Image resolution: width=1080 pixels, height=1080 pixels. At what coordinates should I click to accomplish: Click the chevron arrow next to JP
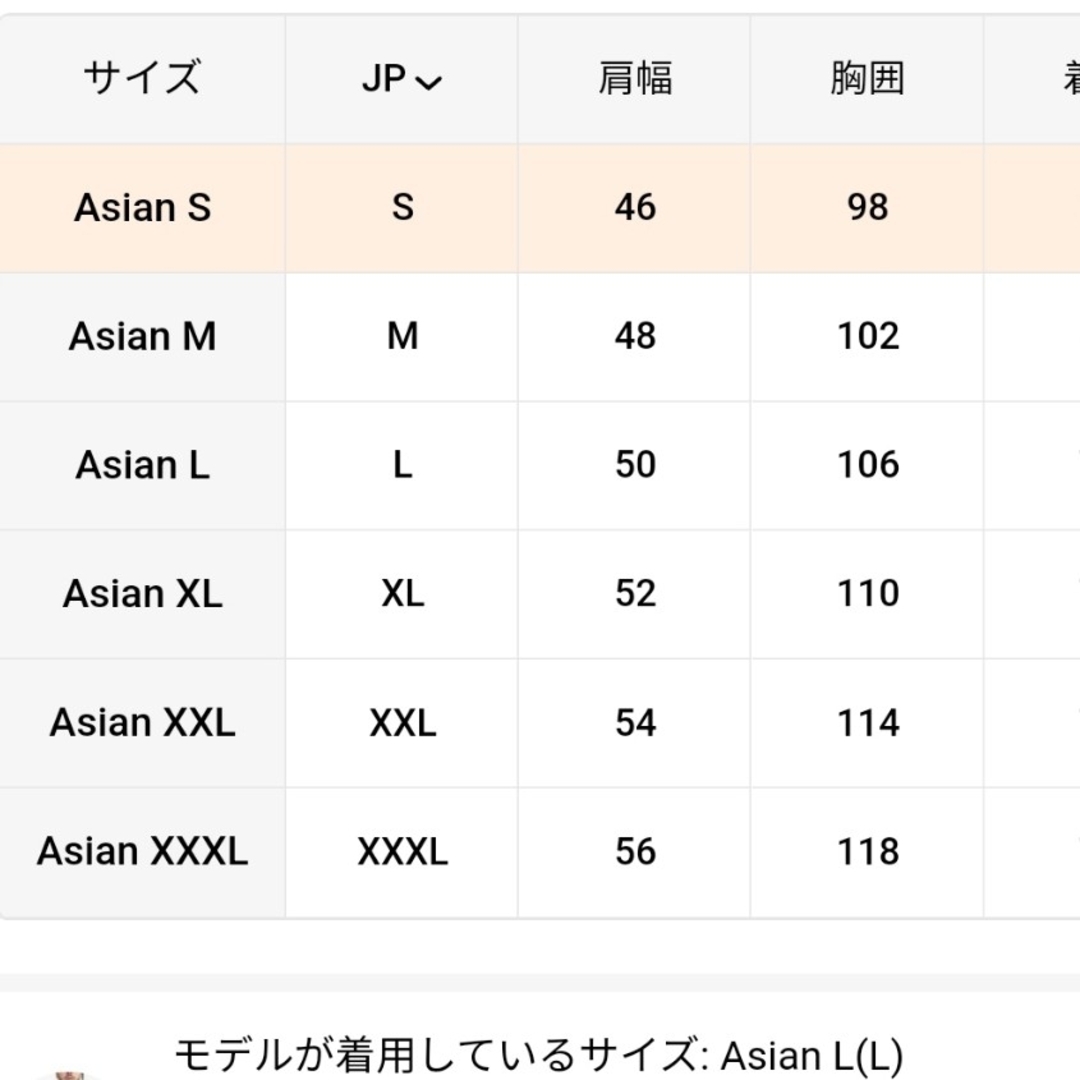coord(428,83)
